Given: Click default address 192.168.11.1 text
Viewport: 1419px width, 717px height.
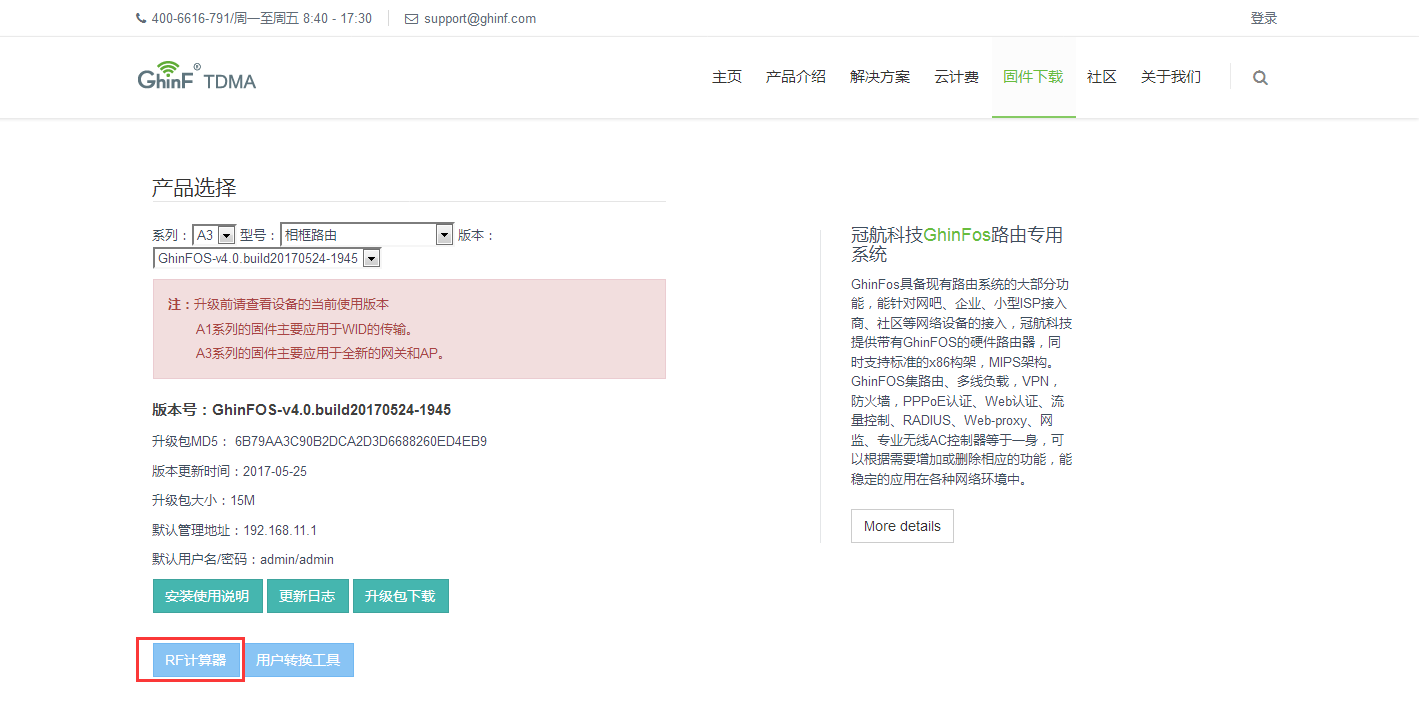Looking at the screenshot, I should 280,530.
